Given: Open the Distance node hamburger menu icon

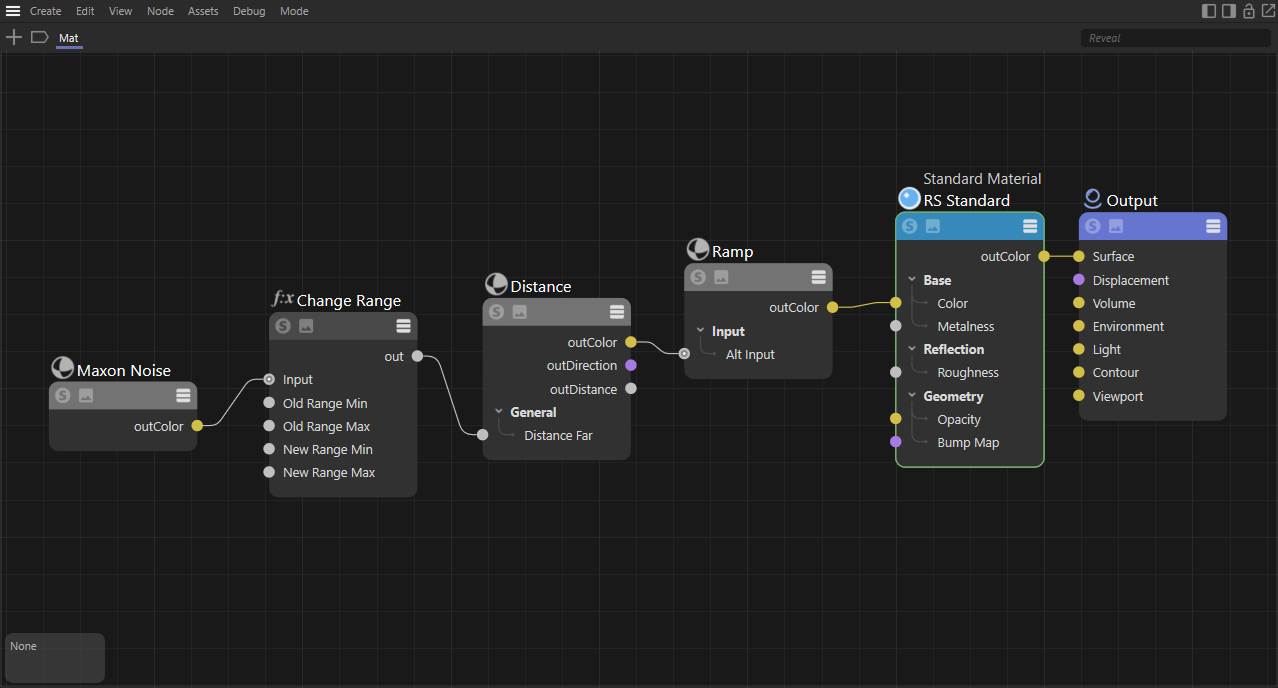Looking at the screenshot, I should (x=617, y=312).
